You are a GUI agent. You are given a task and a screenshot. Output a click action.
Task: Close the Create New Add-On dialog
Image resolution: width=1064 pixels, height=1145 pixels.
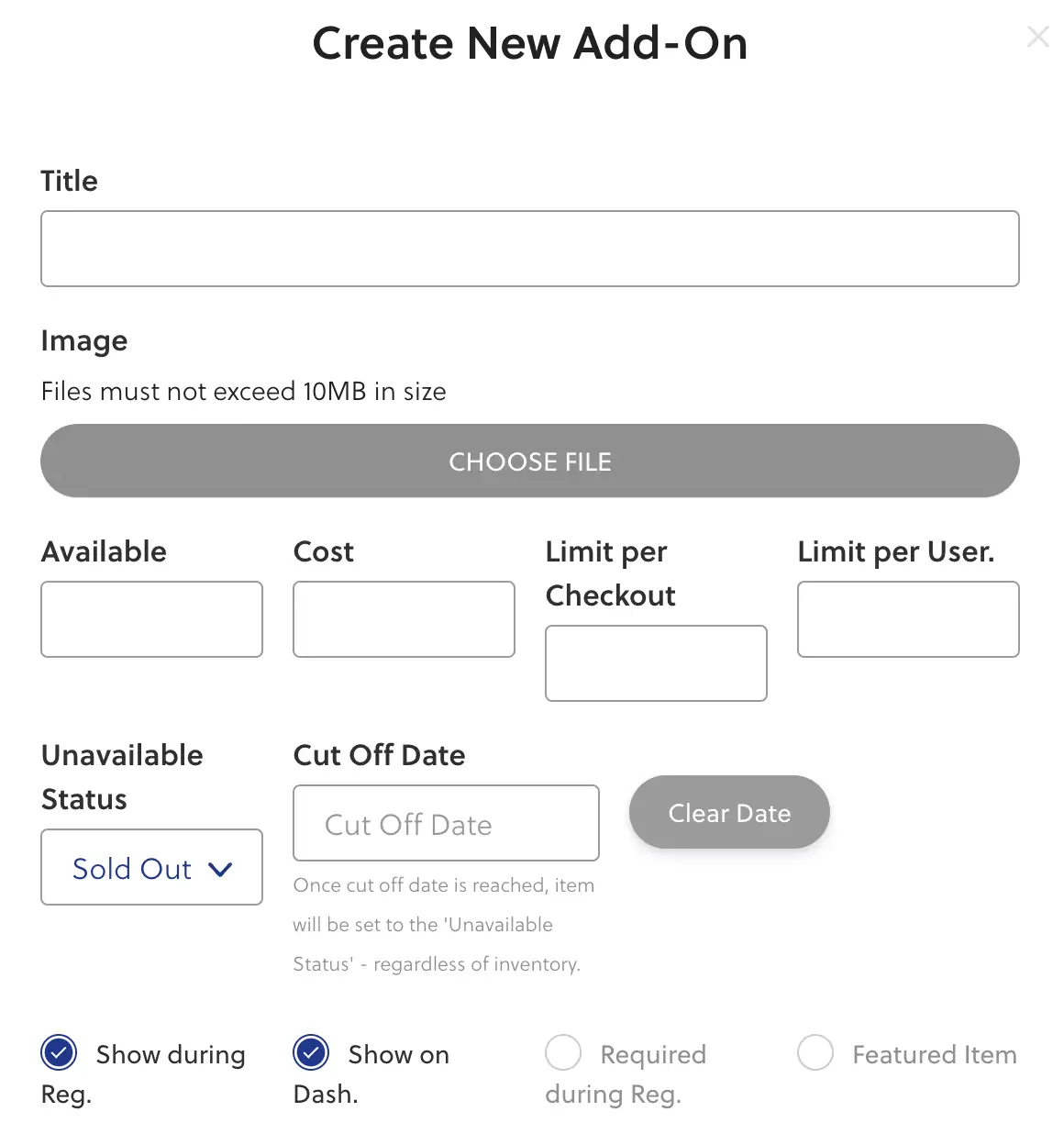1037,37
